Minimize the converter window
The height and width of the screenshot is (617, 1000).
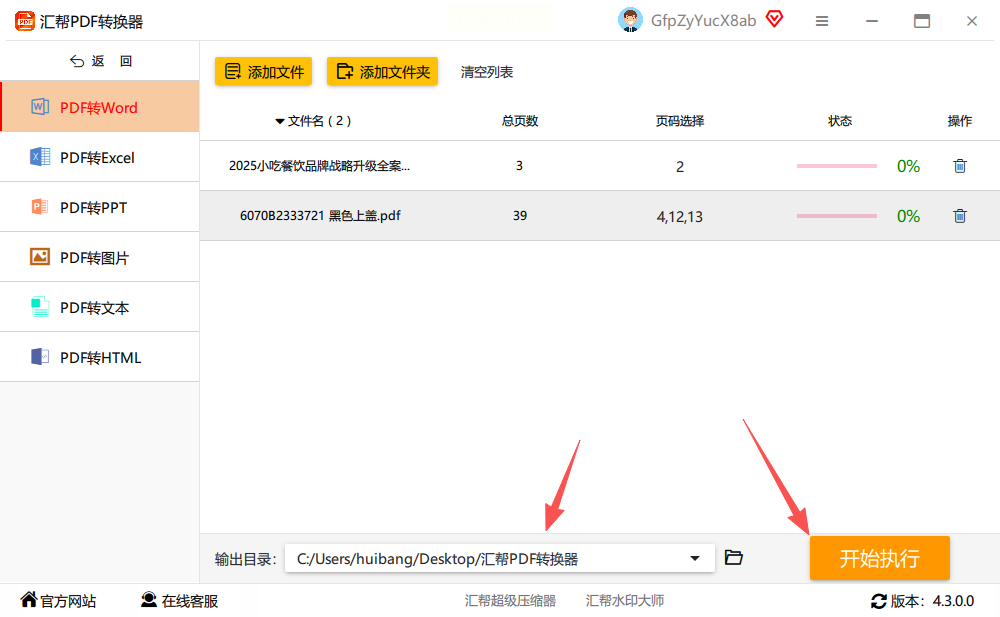point(872,21)
